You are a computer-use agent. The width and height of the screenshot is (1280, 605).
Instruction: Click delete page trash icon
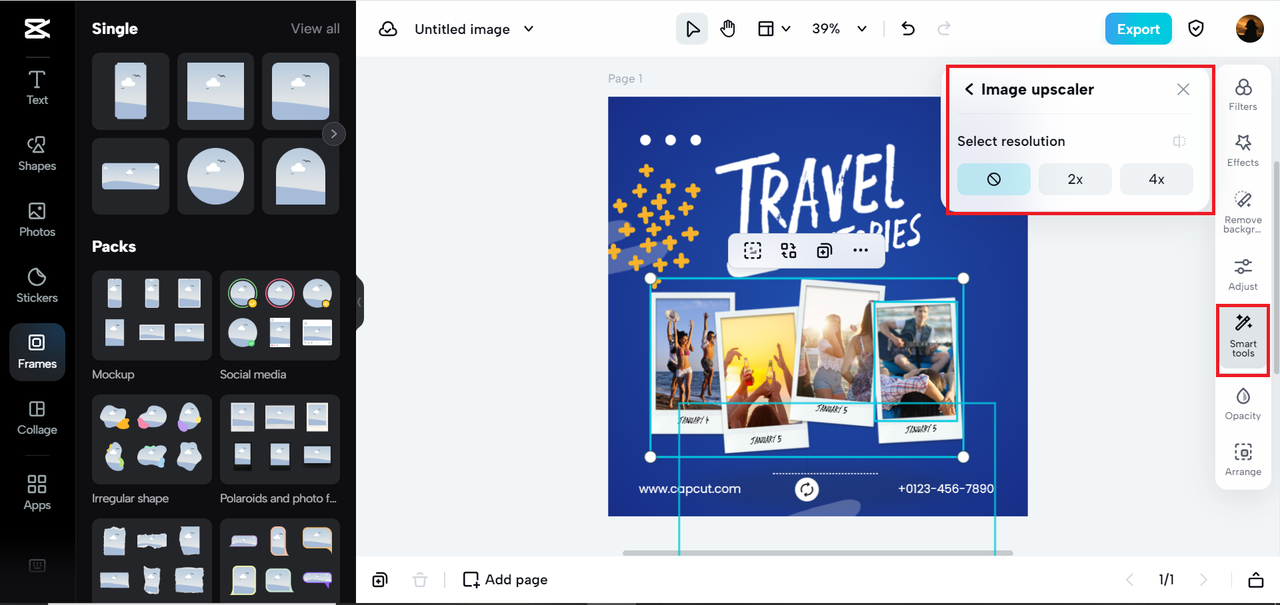(x=420, y=580)
